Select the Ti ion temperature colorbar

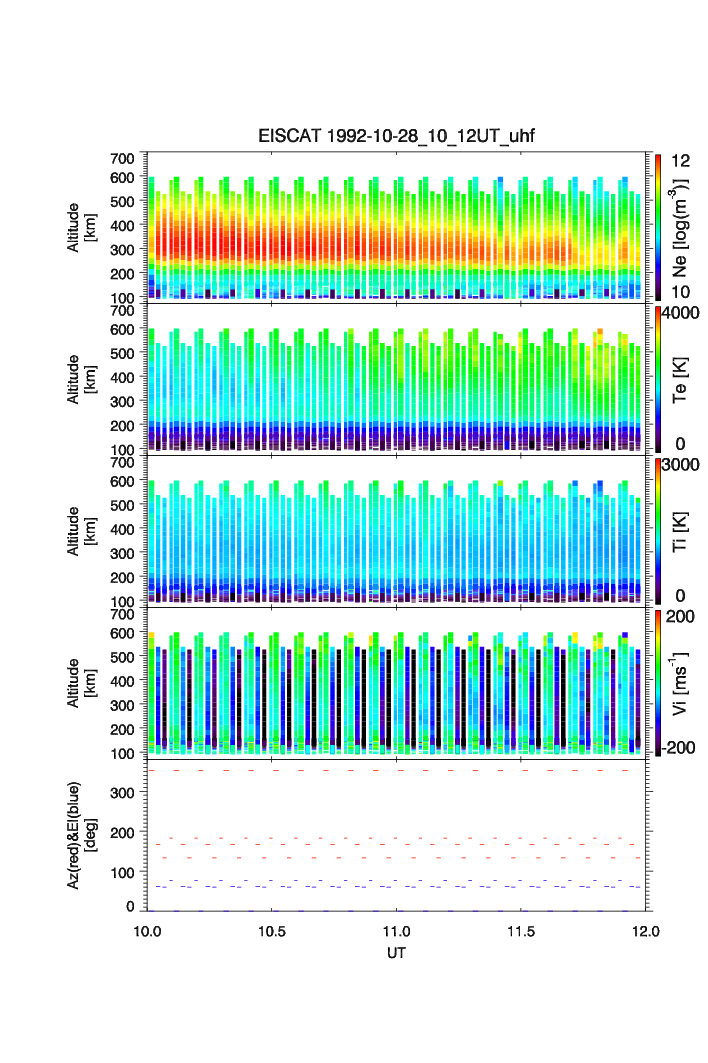click(658, 531)
